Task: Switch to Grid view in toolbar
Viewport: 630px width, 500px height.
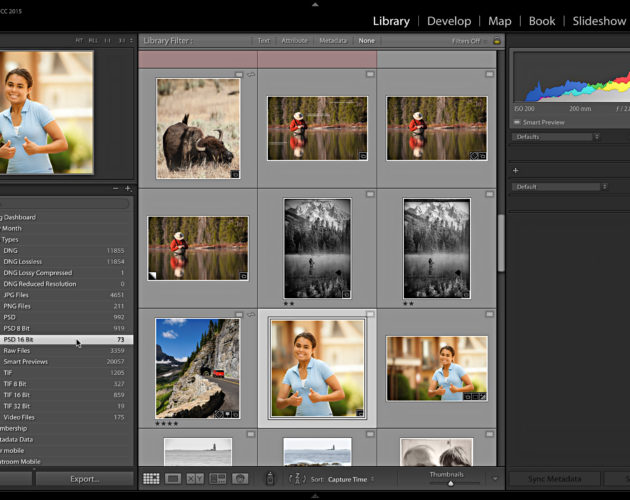Action: tap(151, 479)
